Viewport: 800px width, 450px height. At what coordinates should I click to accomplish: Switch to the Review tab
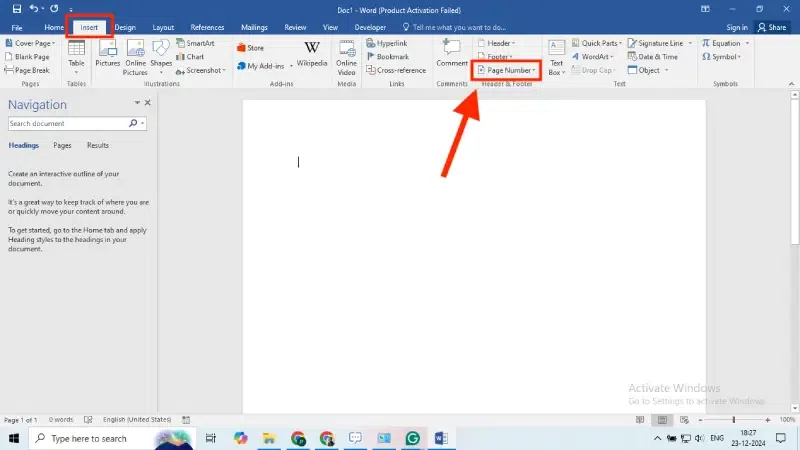[295, 28]
